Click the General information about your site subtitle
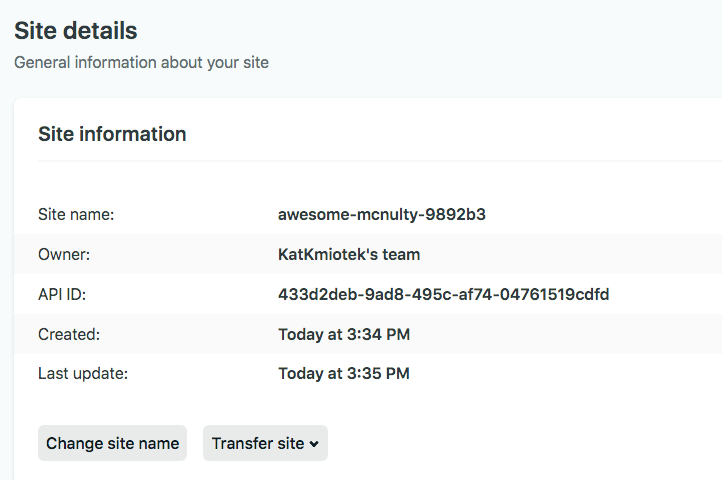The height and width of the screenshot is (480, 722). click(141, 63)
